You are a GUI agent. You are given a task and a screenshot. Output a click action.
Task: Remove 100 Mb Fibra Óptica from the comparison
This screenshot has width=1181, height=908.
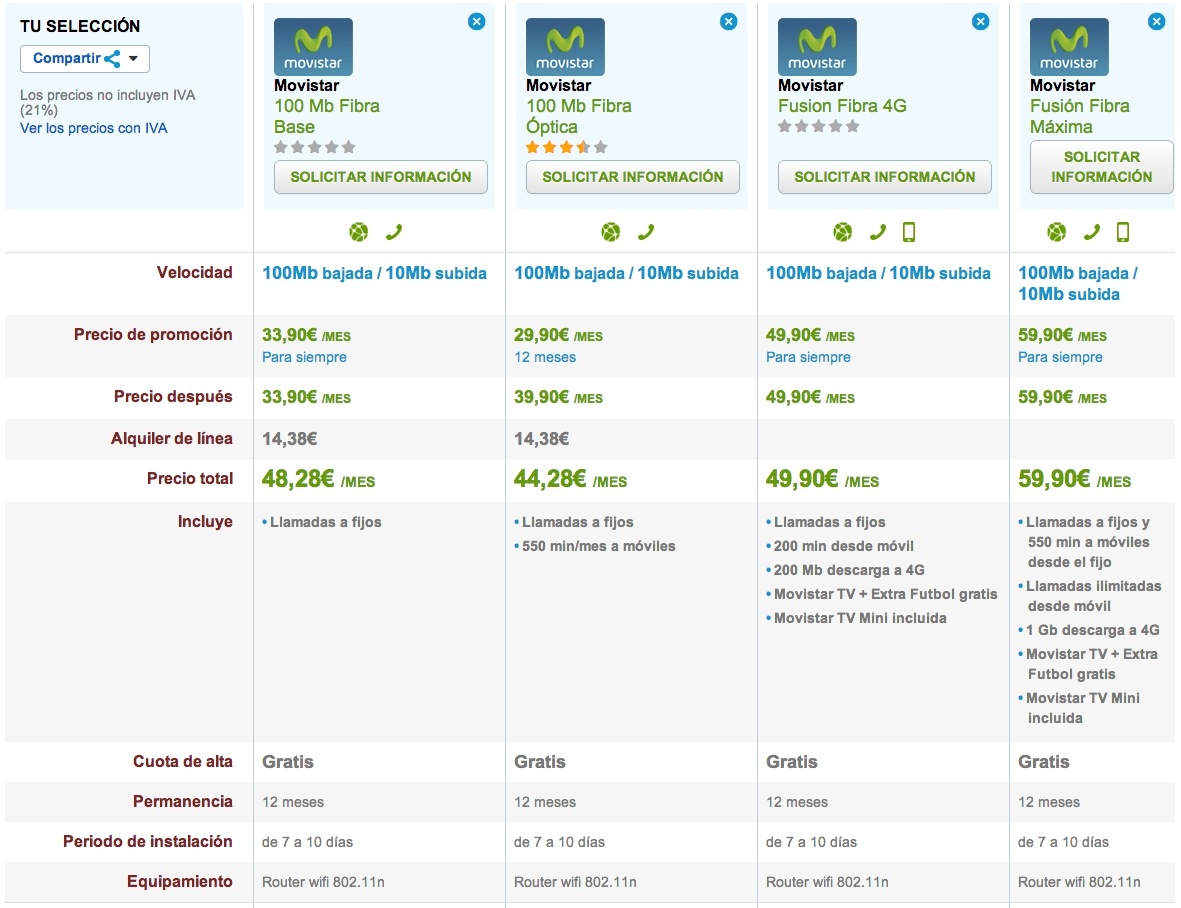pyautogui.click(x=728, y=22)
